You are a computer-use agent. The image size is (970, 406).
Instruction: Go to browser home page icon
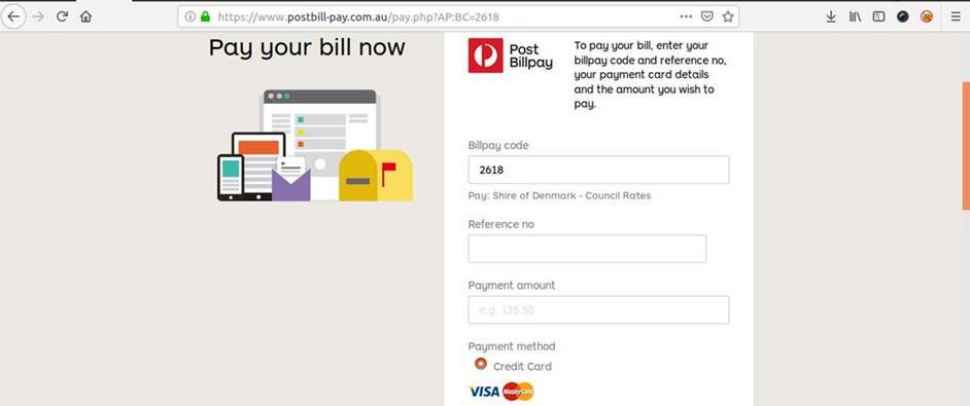coord(86,17)
